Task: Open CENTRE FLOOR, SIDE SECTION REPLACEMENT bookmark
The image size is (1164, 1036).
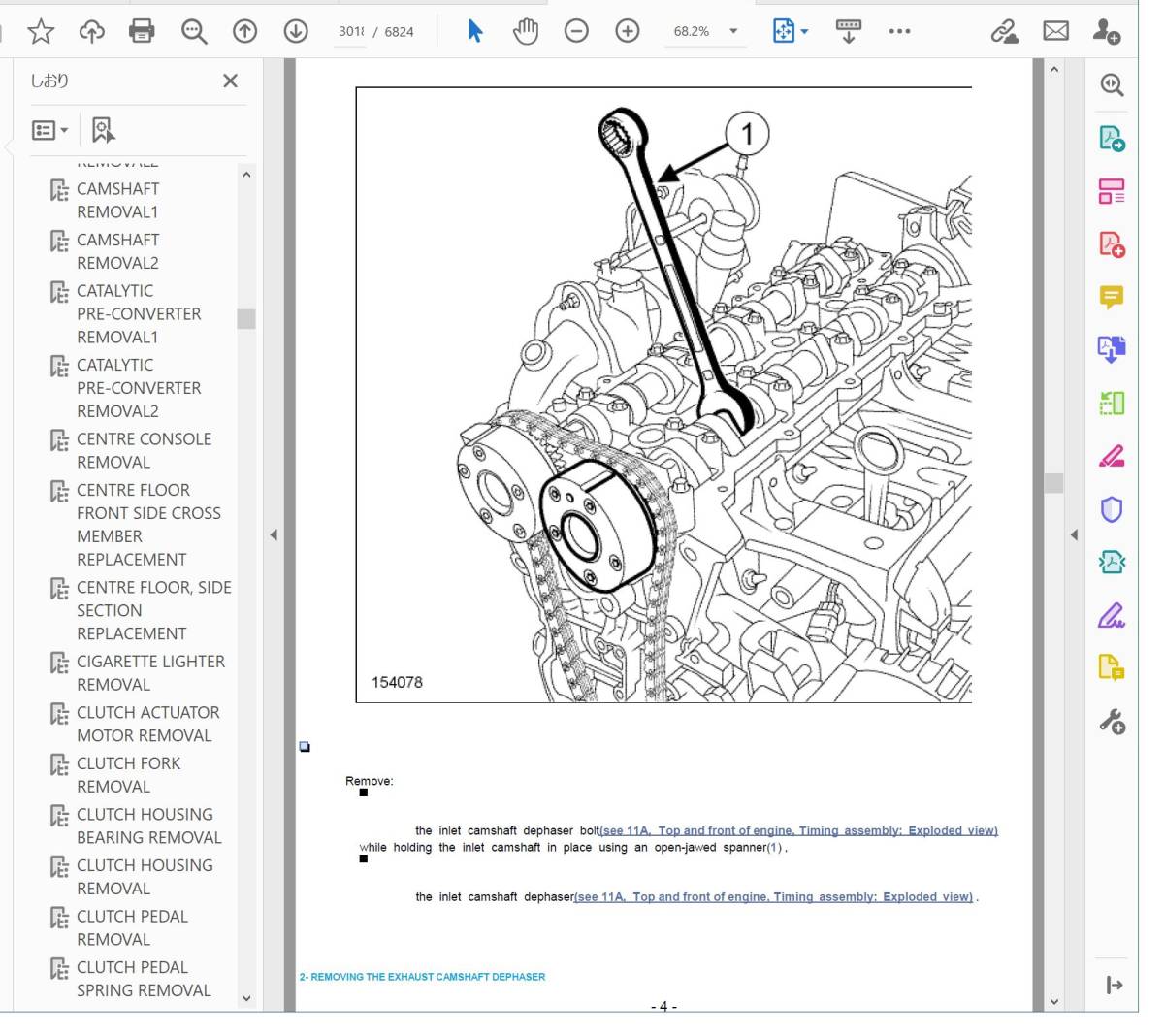Action: coord(153,610)
